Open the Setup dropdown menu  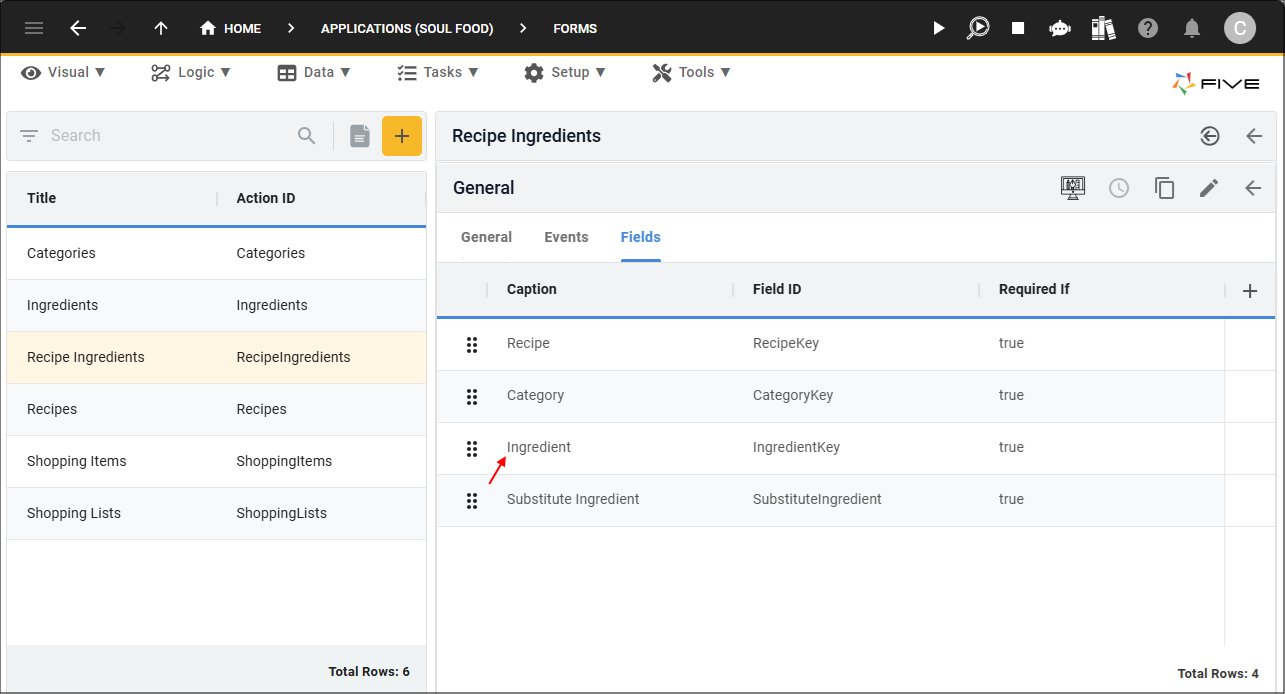565,72
